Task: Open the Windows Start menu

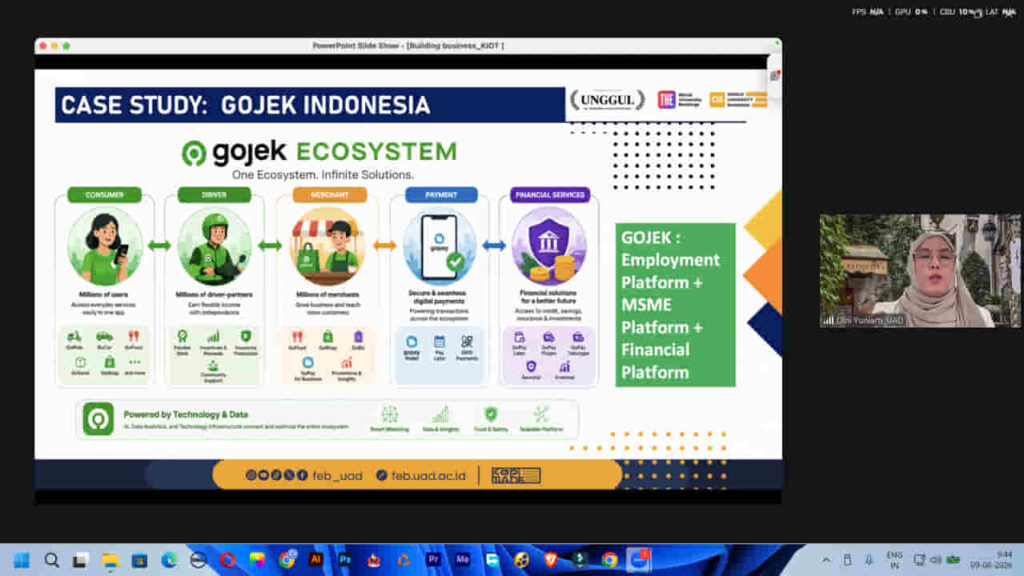Action: pos(22,560)
